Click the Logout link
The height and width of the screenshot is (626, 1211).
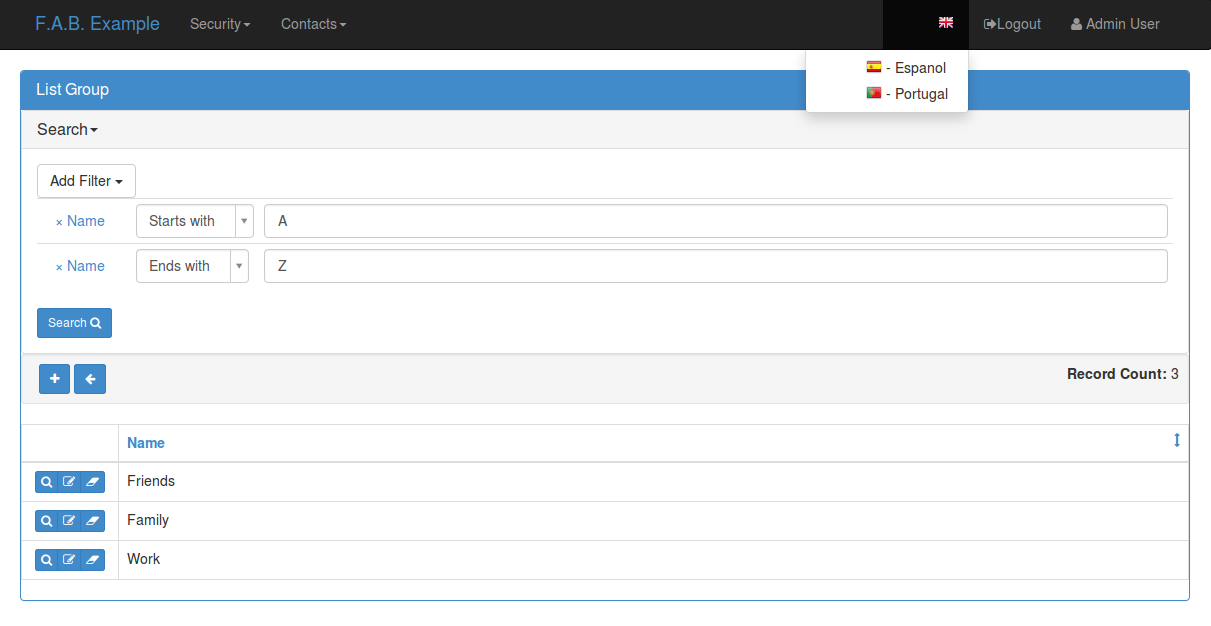1012,24
